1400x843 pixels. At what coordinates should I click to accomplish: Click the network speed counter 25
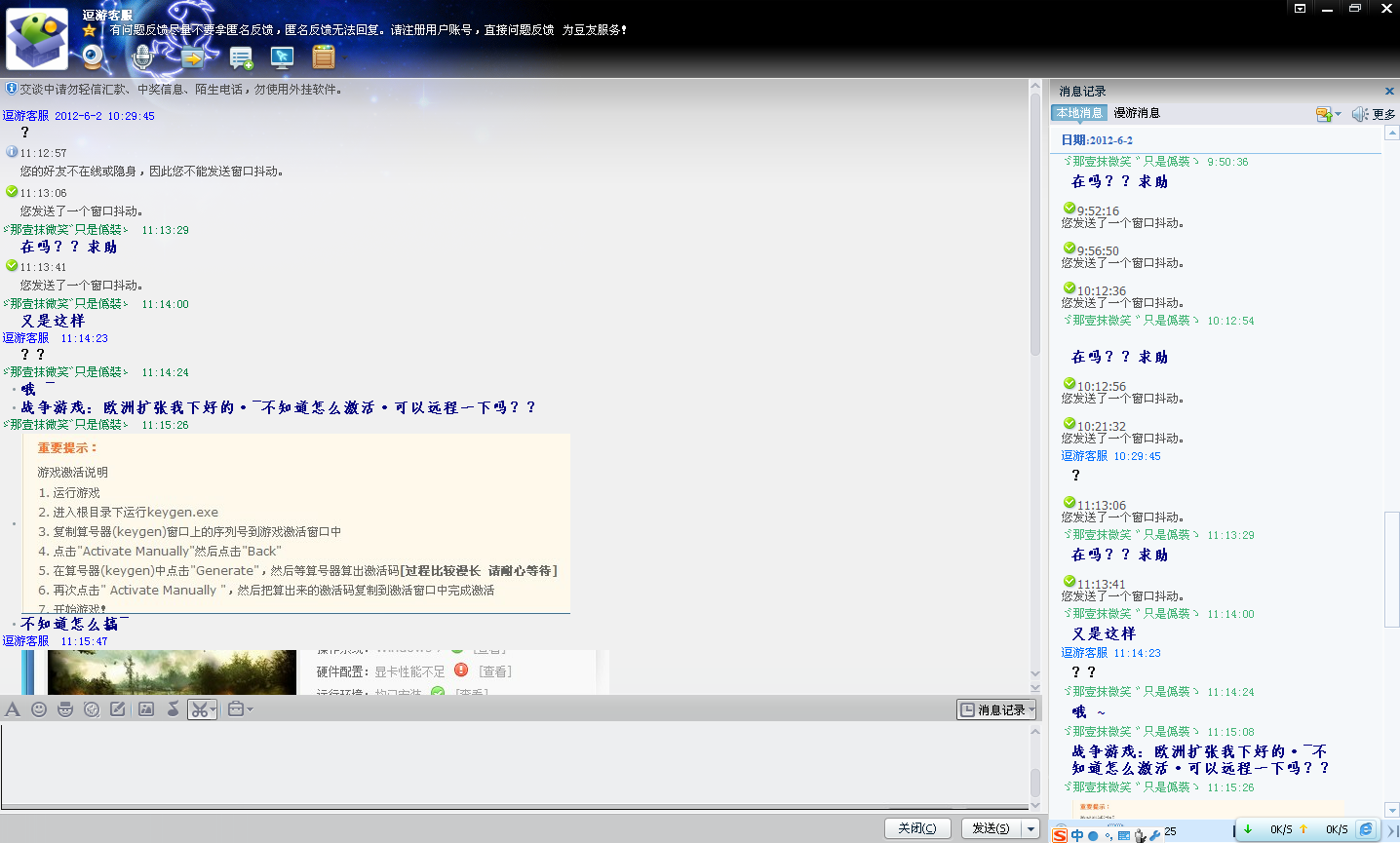point(1170,831)
